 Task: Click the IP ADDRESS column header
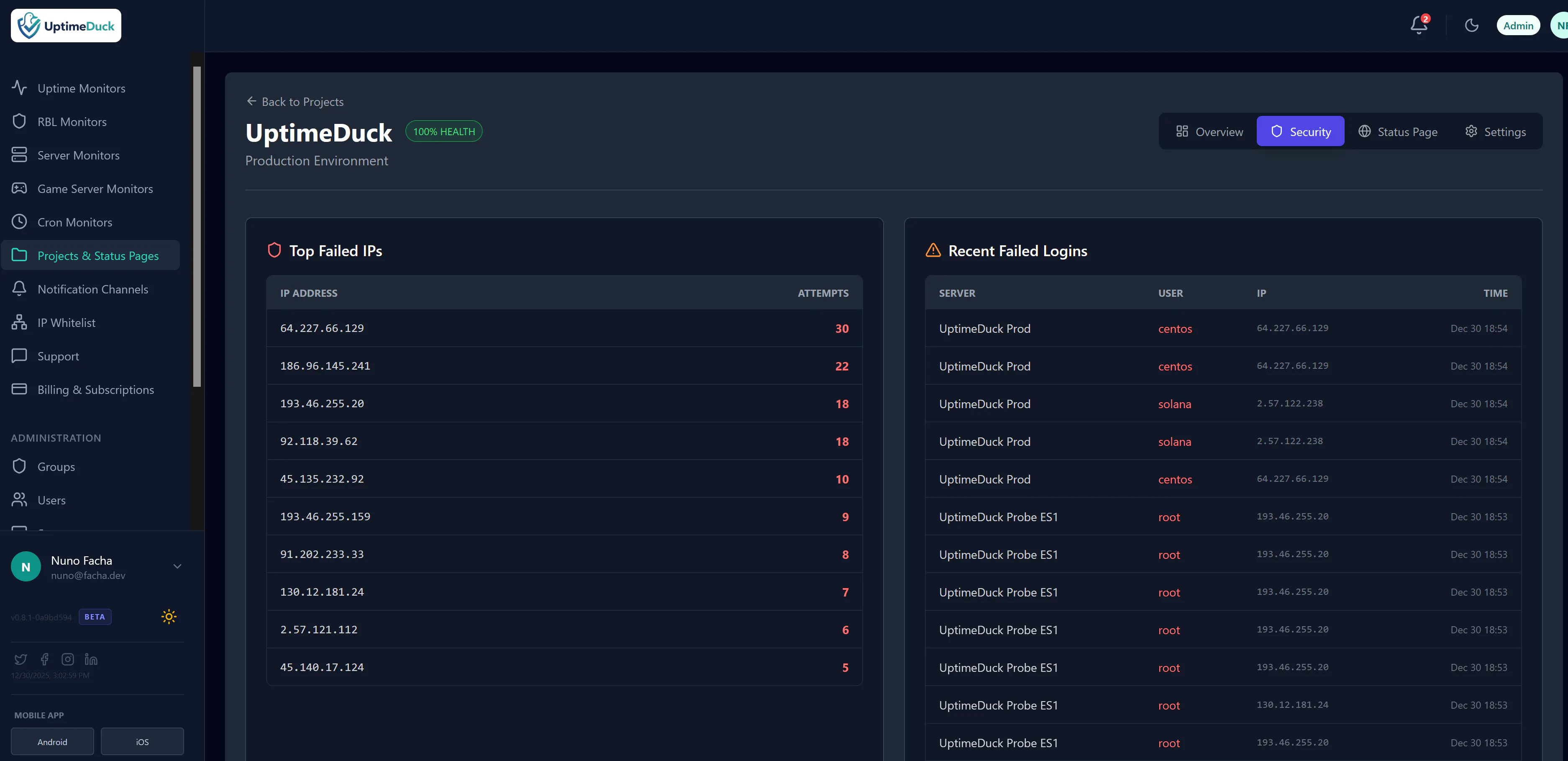click(x=309, y=293)
